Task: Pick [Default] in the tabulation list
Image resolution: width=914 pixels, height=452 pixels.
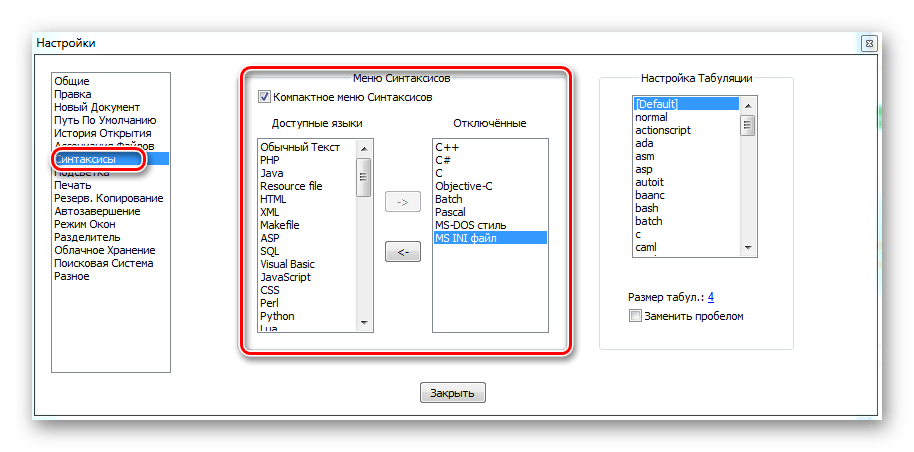Action: (657, 104)
